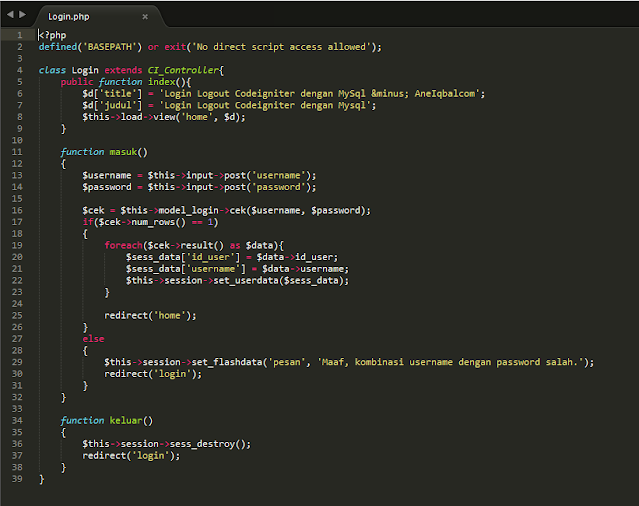The width and height of the screenshot is (639, 506).
Task: Click the extends keyword on line 4
Action: click(x=123, y=70)
